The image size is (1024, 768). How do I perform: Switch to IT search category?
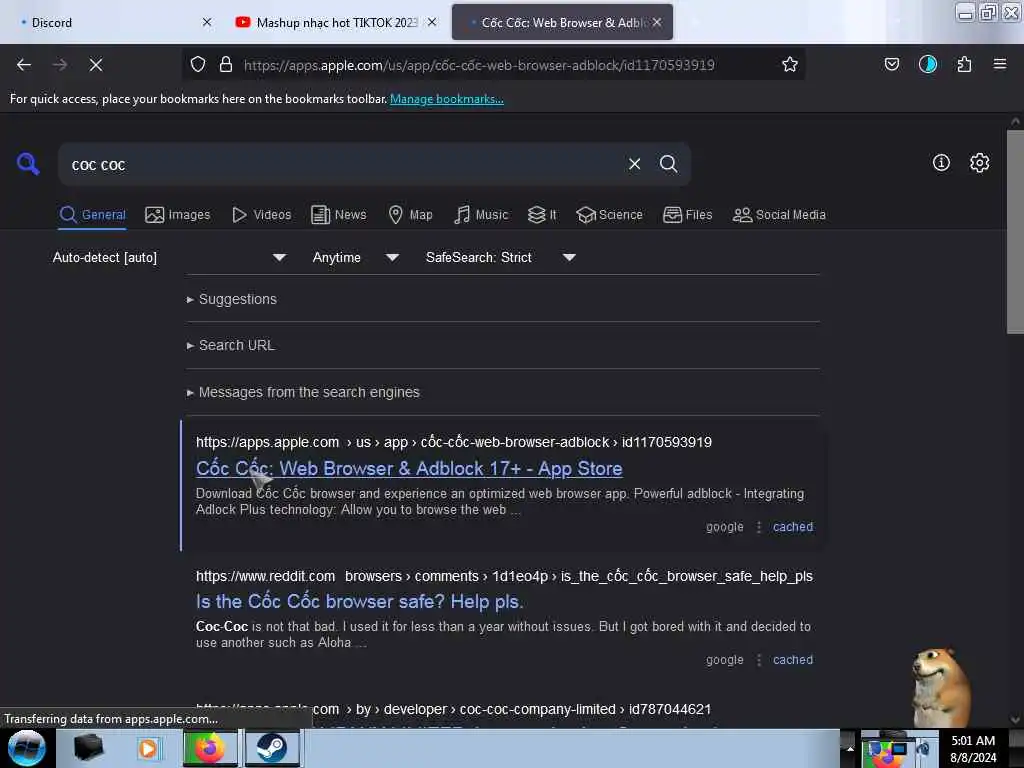coord(542,215)
